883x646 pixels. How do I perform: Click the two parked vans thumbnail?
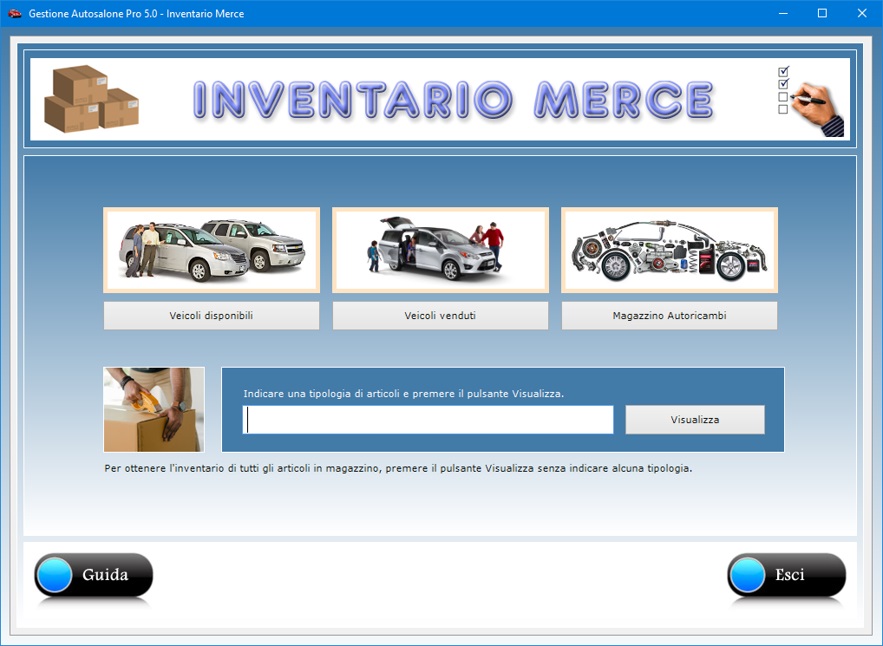pyautogui.click(x=211, y=250)
